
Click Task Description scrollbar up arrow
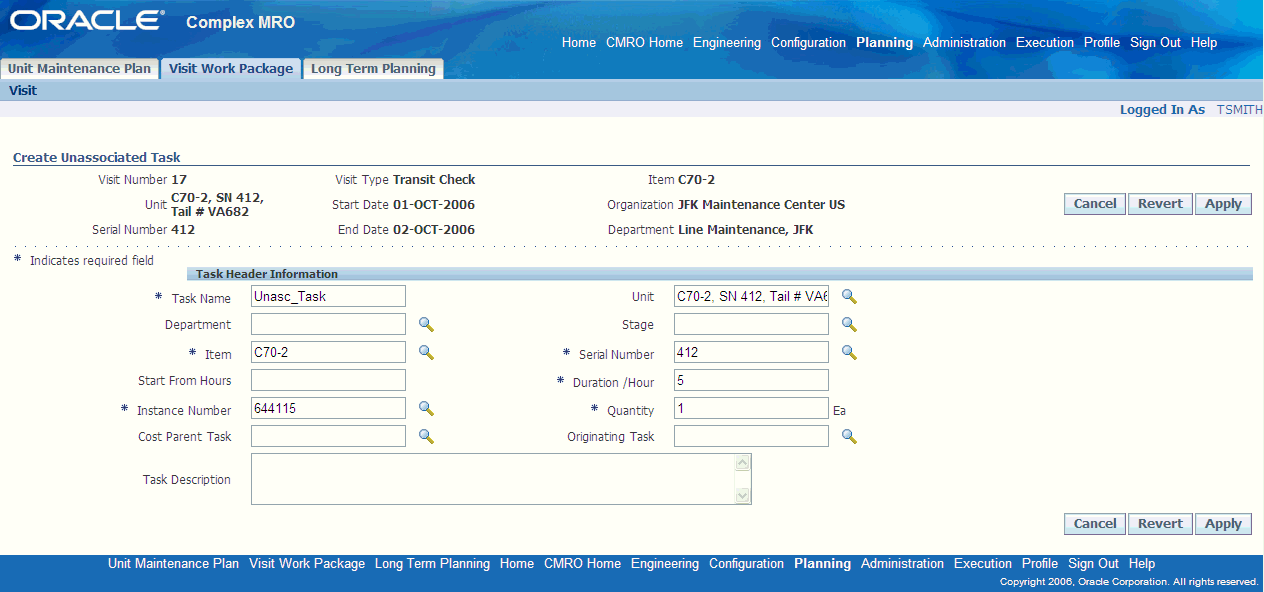point(742,463)
